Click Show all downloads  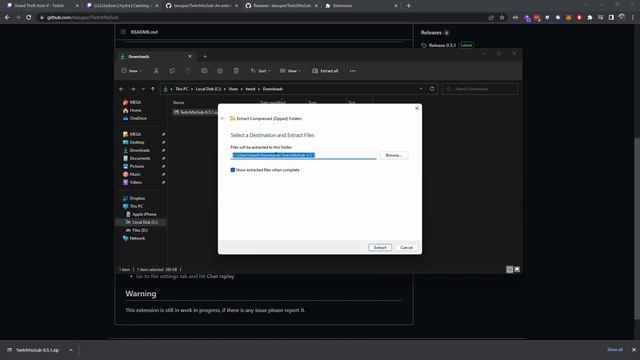coord(615,350)
